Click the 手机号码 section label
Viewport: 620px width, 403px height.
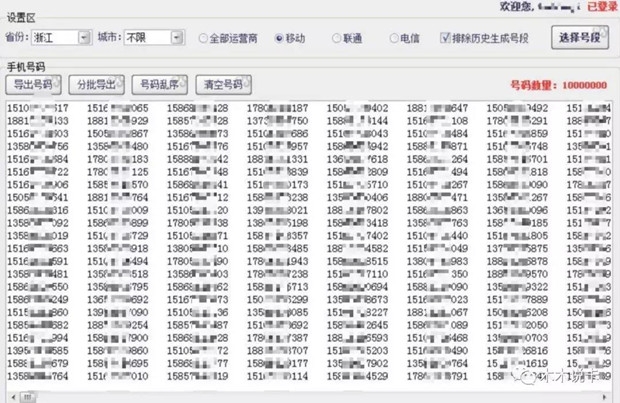26,66
